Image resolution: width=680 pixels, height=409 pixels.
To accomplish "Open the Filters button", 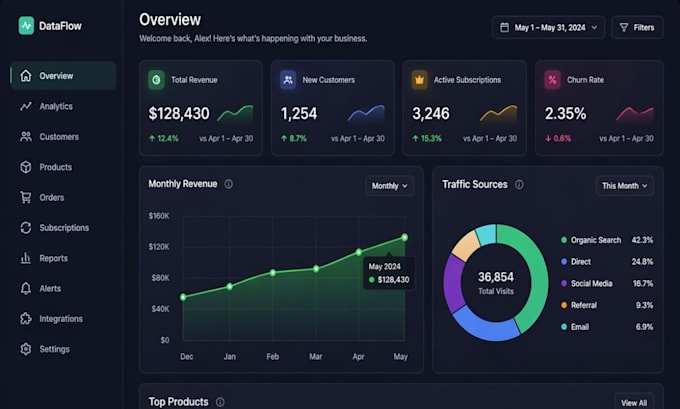I will 638,27.
